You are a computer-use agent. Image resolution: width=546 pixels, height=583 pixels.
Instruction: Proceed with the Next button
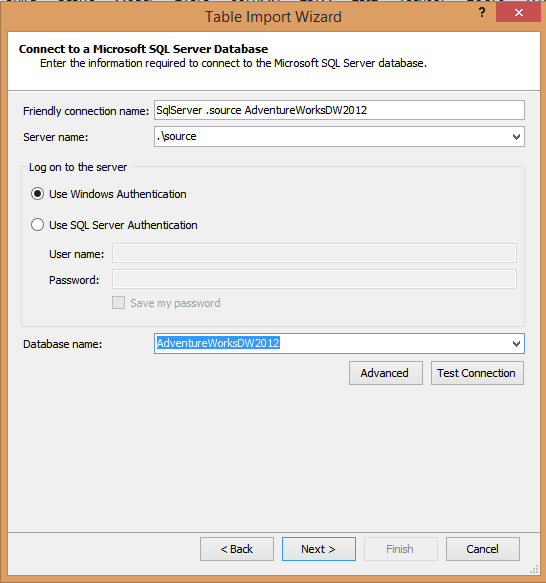click(319, 549)
